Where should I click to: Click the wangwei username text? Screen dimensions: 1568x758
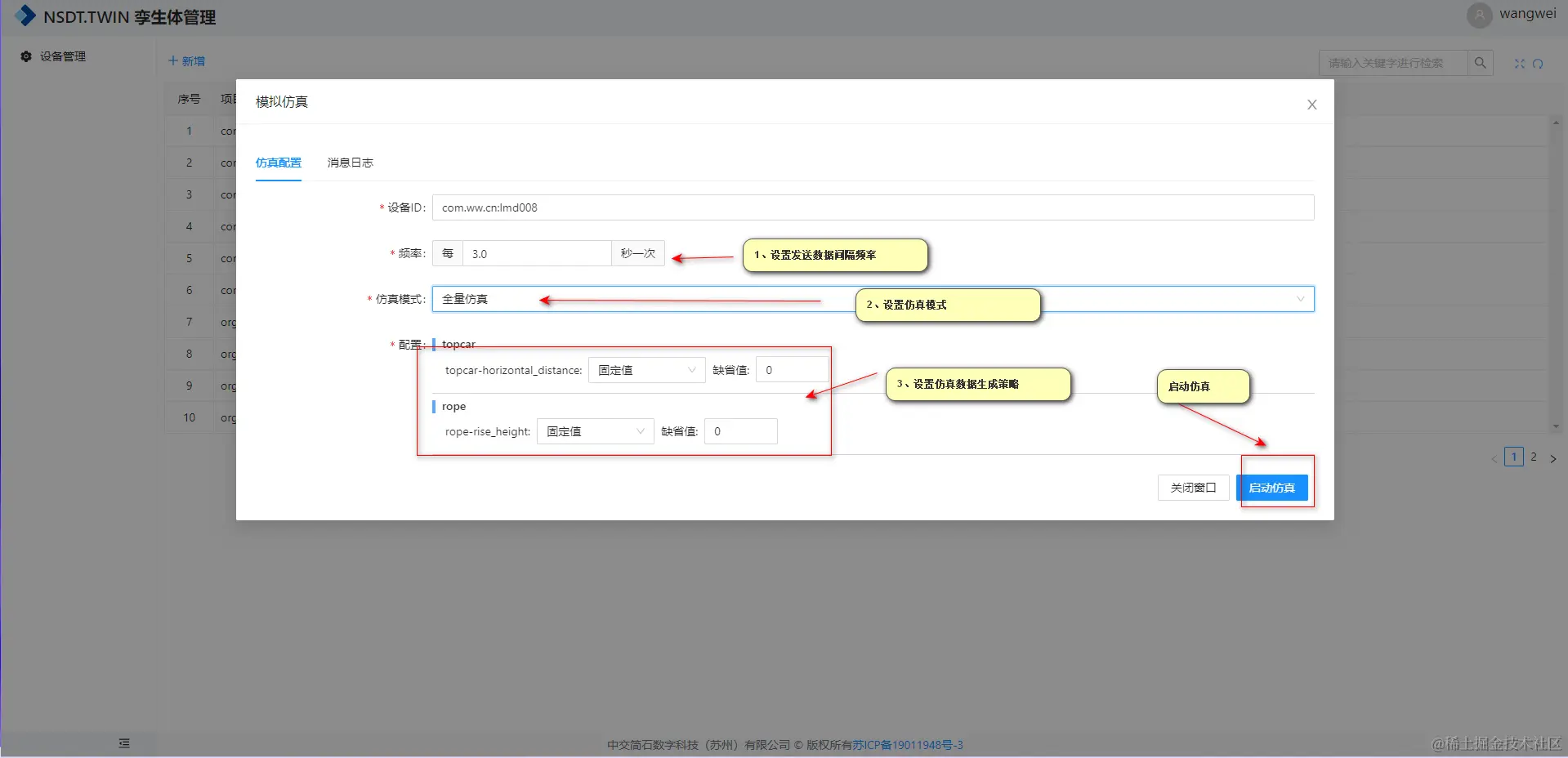coord(1527,14)
